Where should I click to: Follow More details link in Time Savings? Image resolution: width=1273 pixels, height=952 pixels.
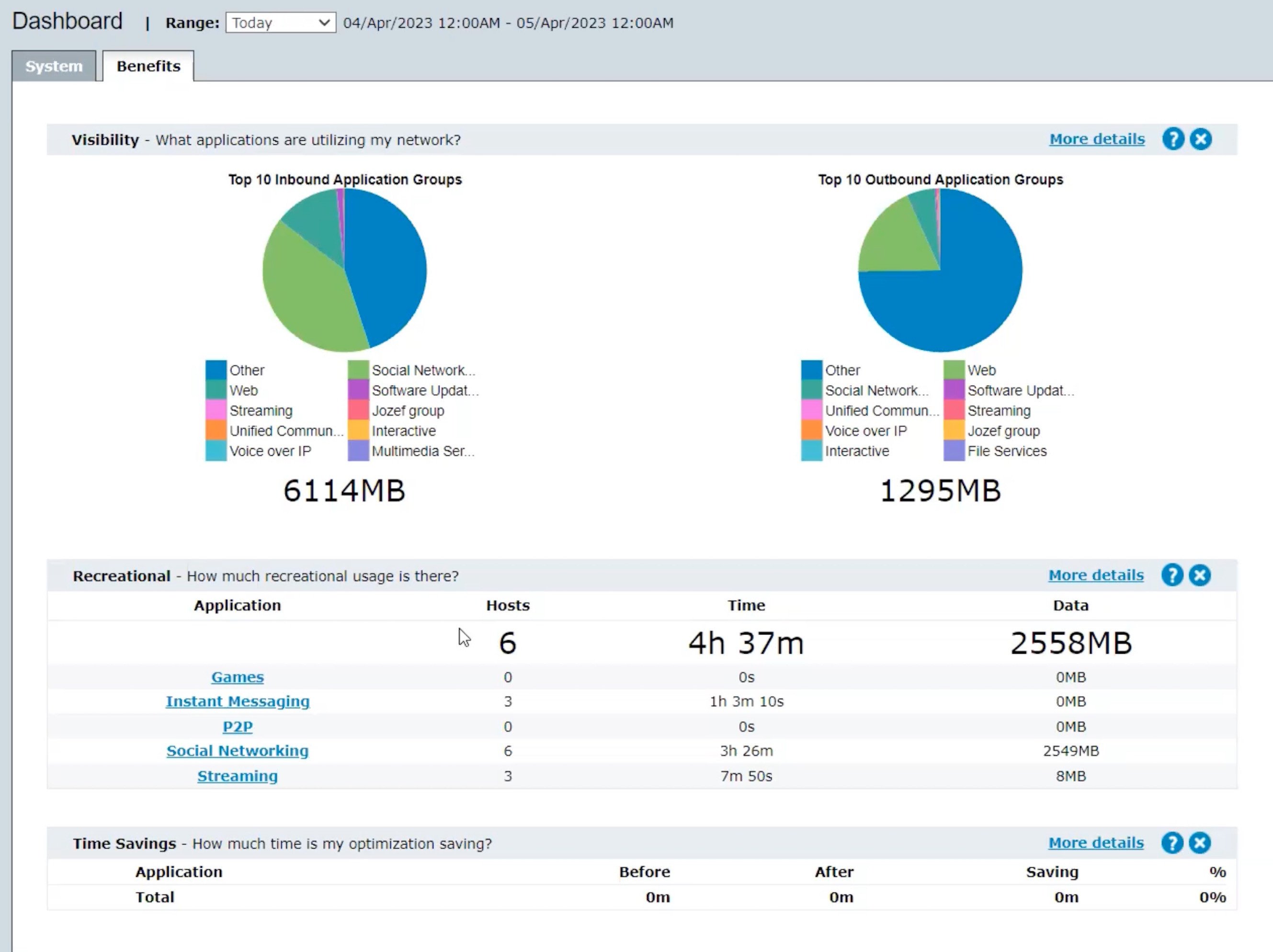[x=1096, y=843]
